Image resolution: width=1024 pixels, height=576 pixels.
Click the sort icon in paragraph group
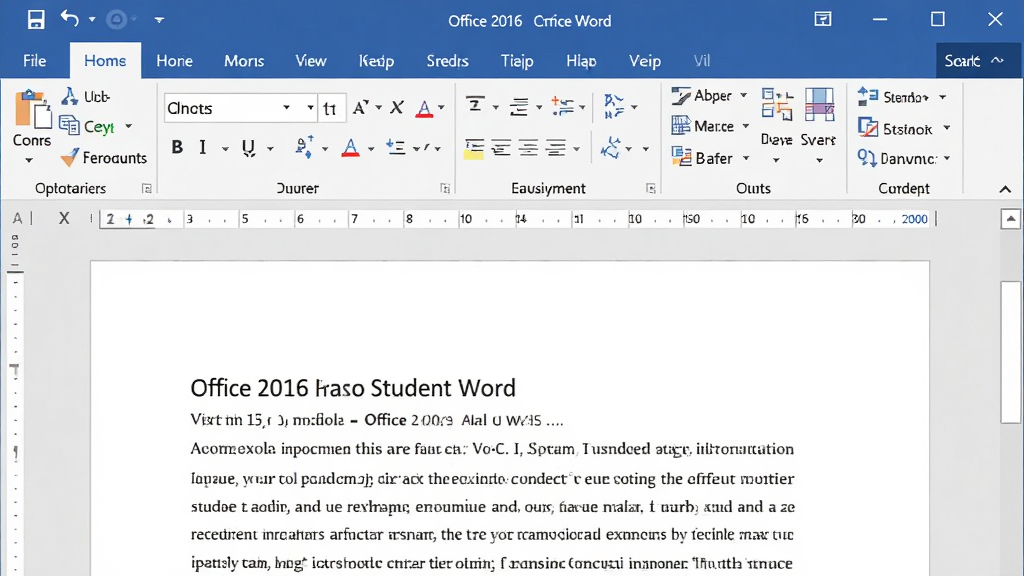click(x=614, y=106)
